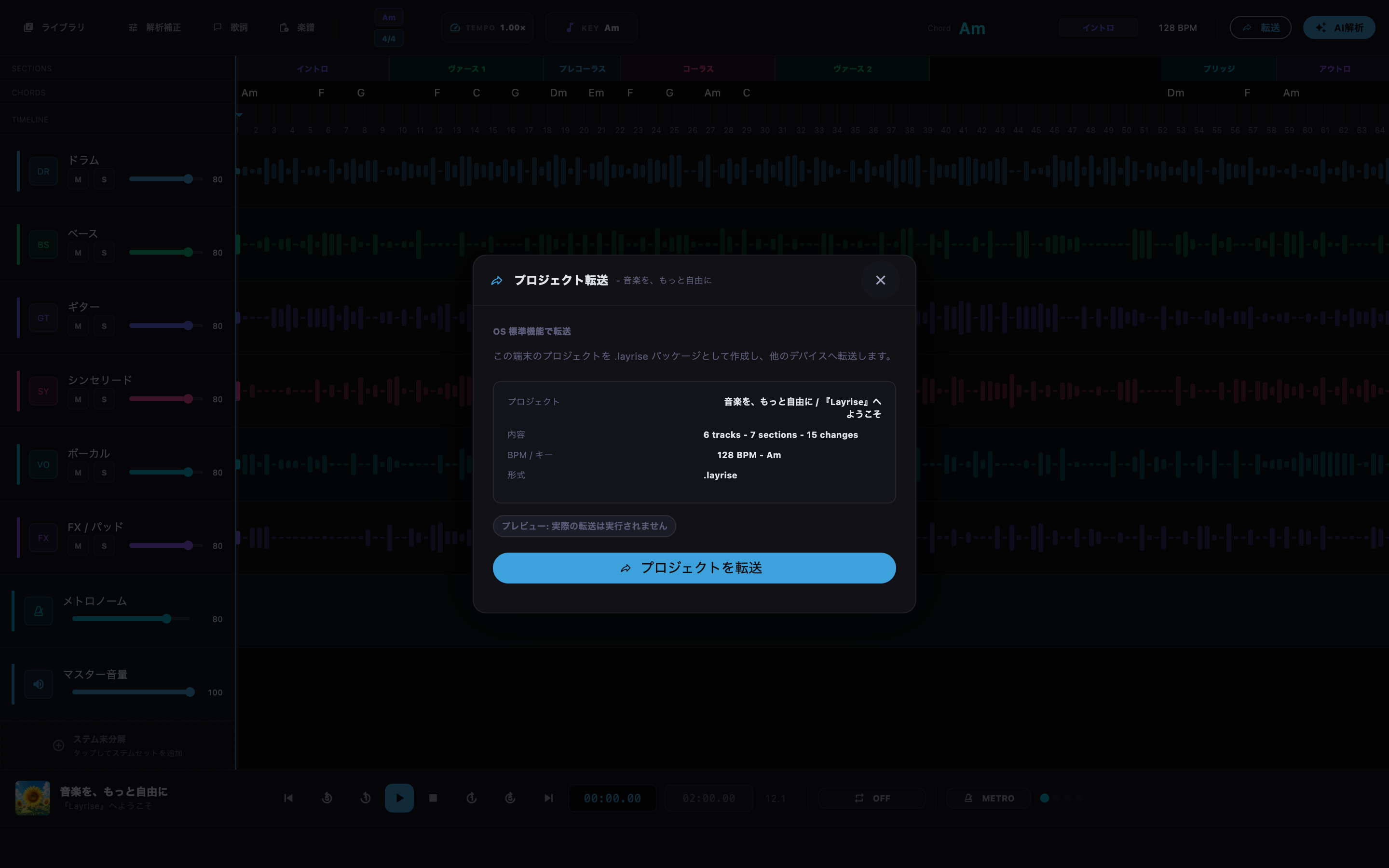The image size is (1389, 868).
Task: Click the 4/4 time signature badge
Action: coord(389,39)
